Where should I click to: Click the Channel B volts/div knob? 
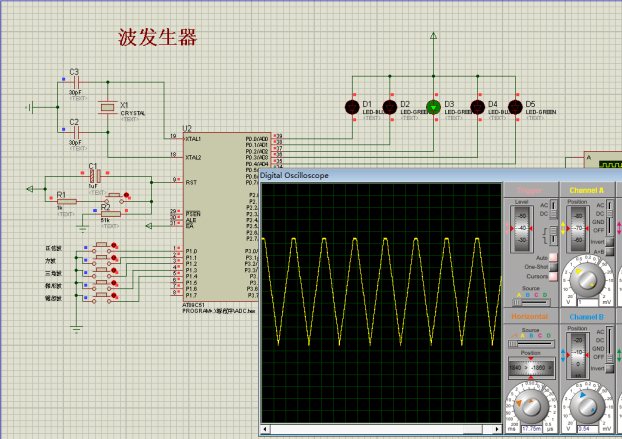coord(587,406)
